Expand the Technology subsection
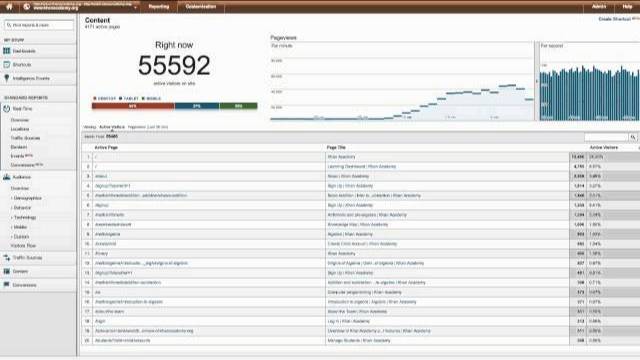This screenshot has height=360, width=640. [x=24, y=218]
